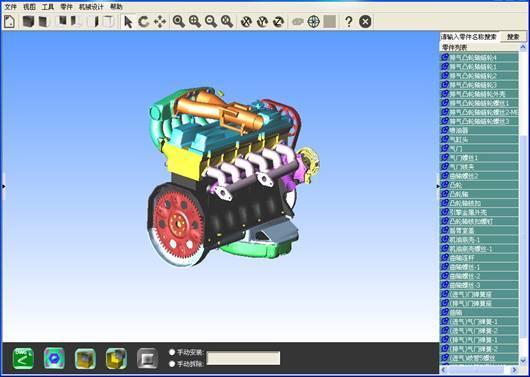Click the parts list horizontal scroll left arrow
Screen dimensions: 530x377
[x=444, y=370]
